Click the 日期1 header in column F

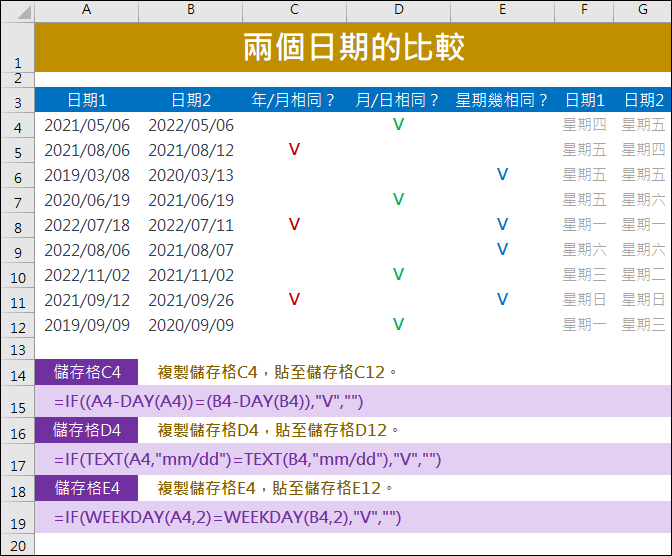584,100
